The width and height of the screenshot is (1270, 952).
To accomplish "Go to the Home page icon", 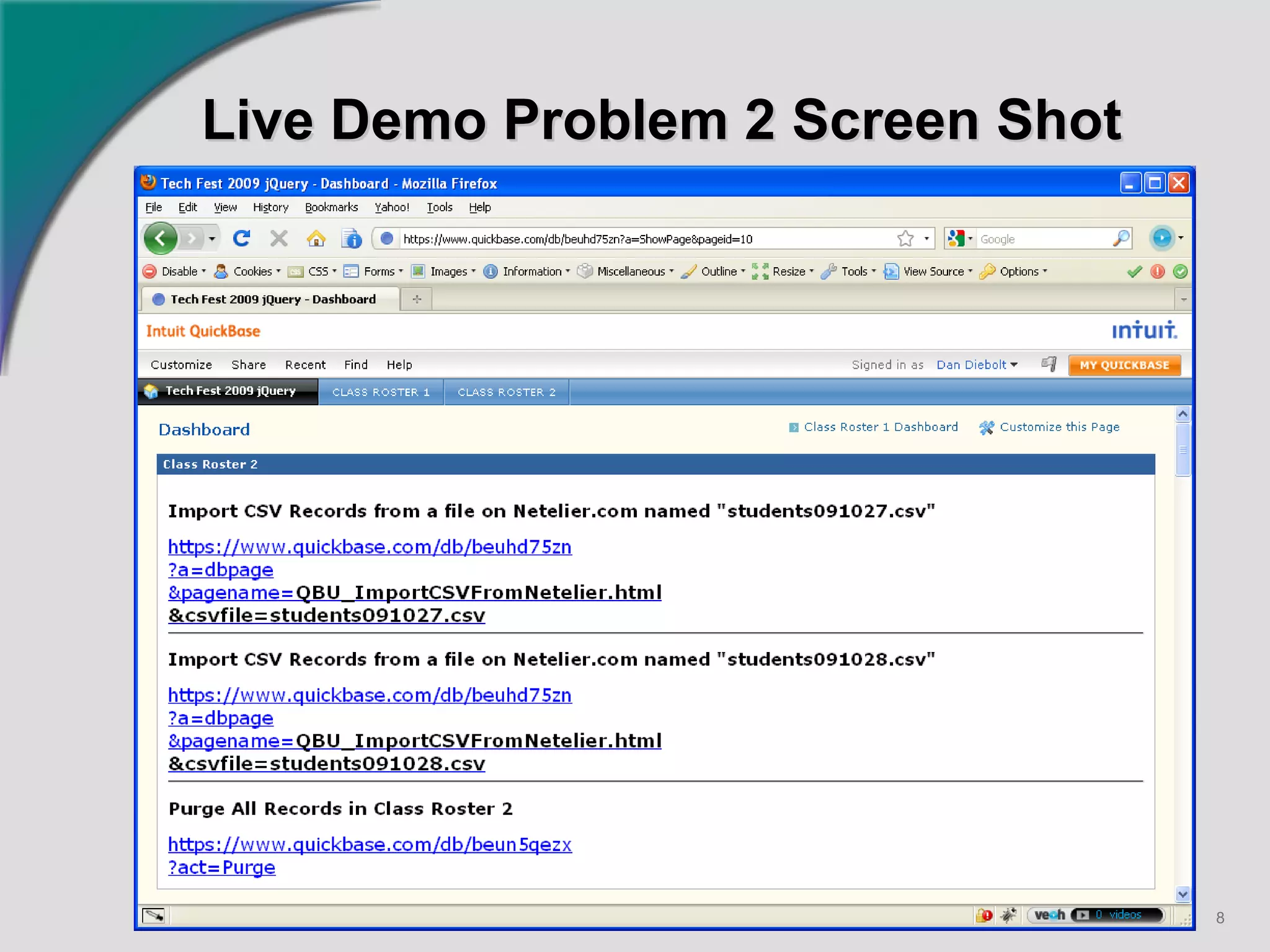I will [316, 238].
